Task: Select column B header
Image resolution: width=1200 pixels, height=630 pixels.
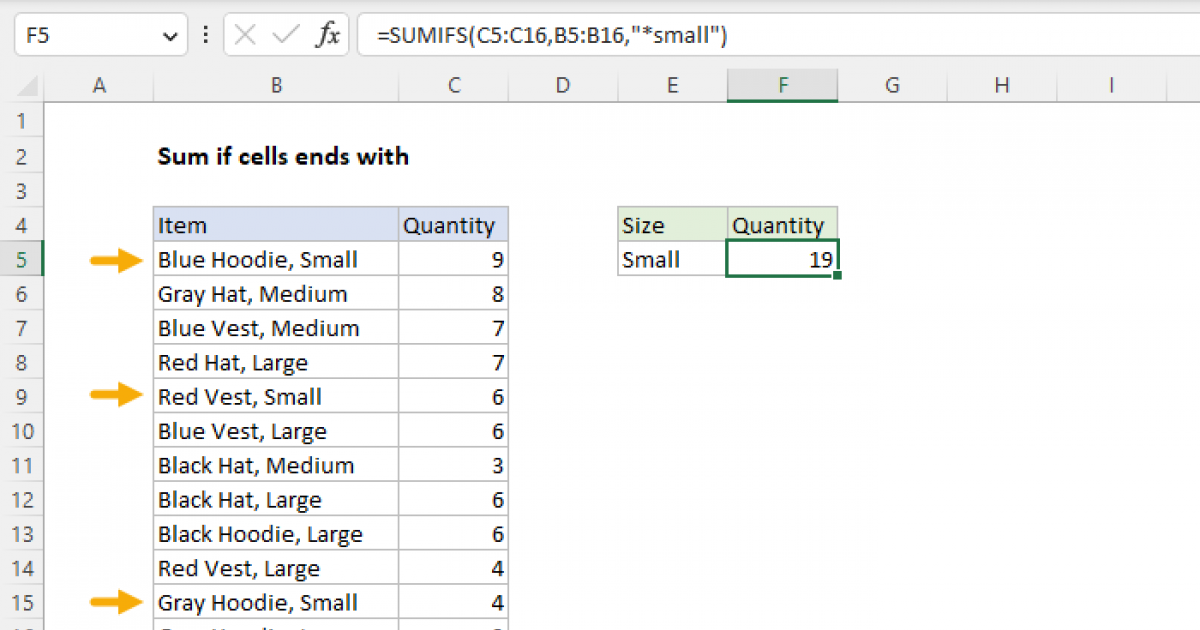Action: [x=275, y=86]
